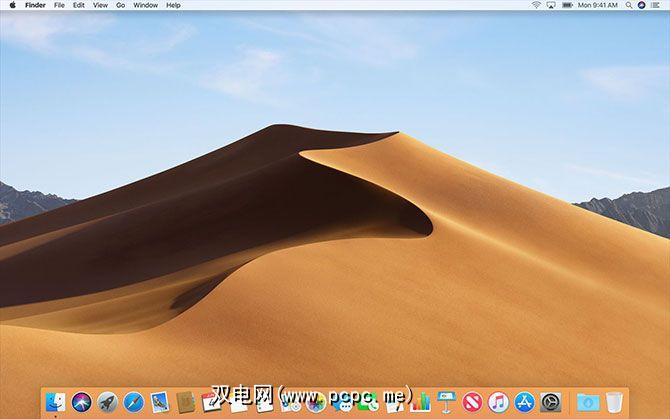Open Calendar icon in Dock
This screenshot has height=419, width=670.
click(x=212, y=402)
